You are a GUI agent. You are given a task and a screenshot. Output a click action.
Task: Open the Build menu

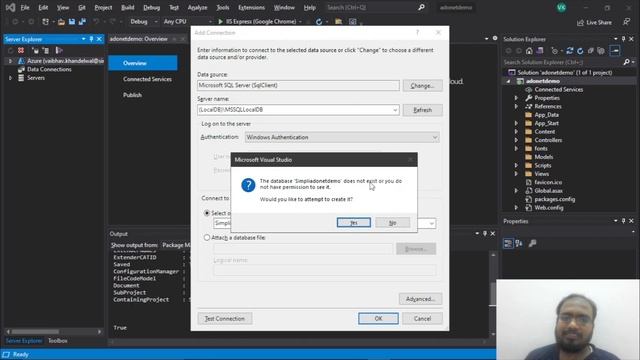coord(128,7)
